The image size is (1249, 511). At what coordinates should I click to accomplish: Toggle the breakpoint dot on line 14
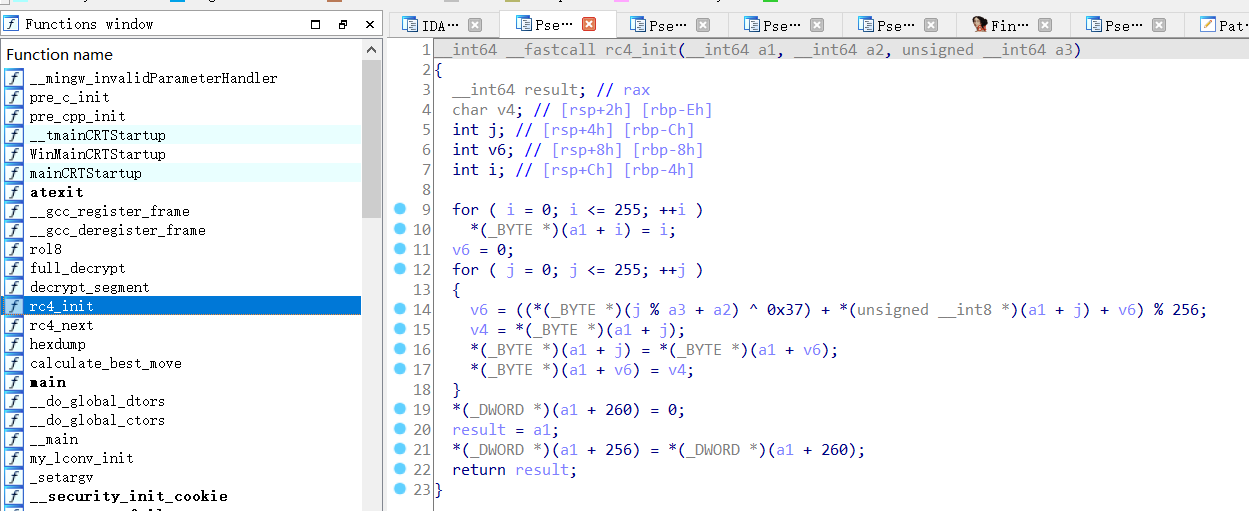(x=400, y=309)
